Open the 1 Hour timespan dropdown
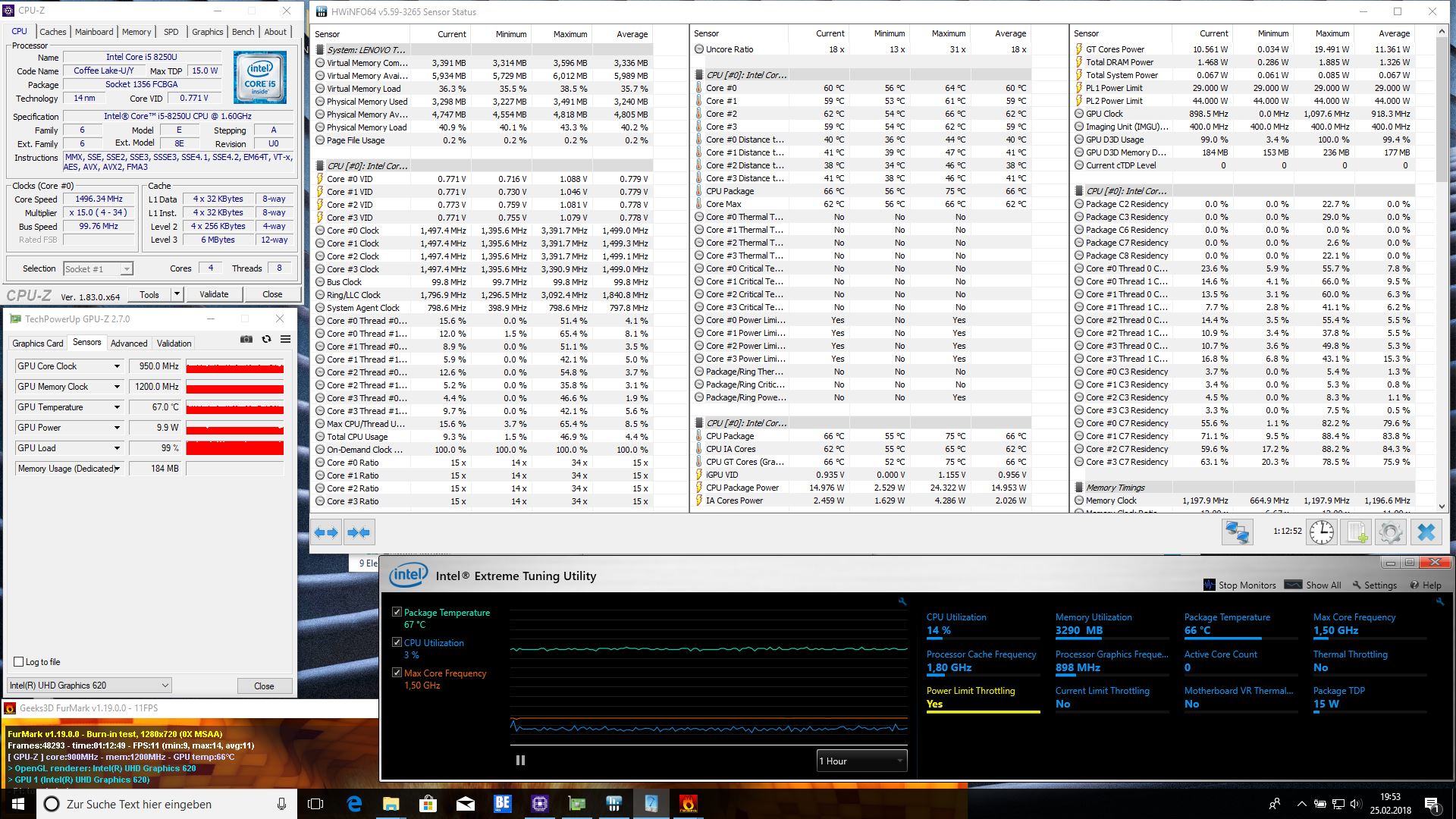Image resolution: width=1456 pixels, height=819 pixels. pyautogui.click(x=861, y=761)
